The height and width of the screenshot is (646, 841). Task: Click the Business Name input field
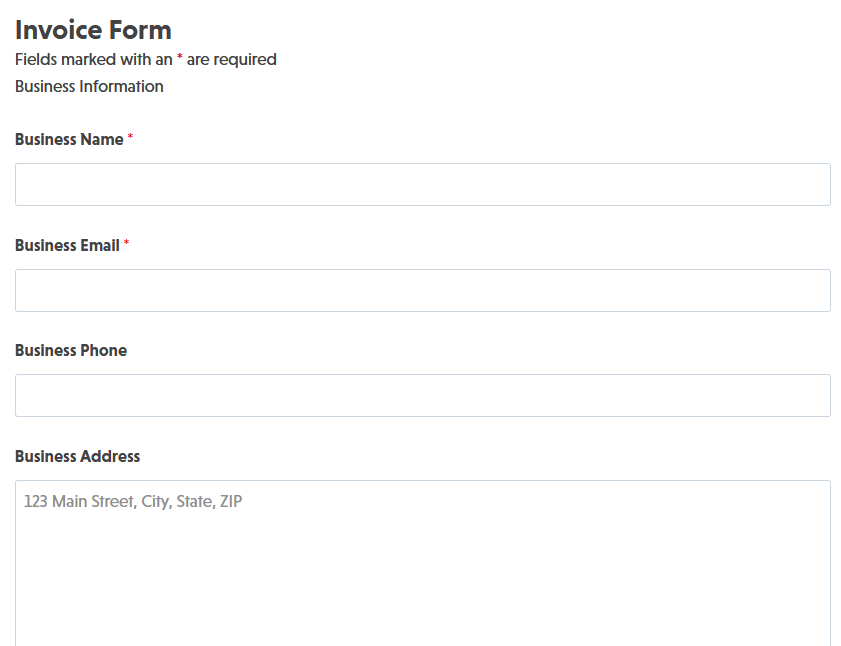pos(422,185)
